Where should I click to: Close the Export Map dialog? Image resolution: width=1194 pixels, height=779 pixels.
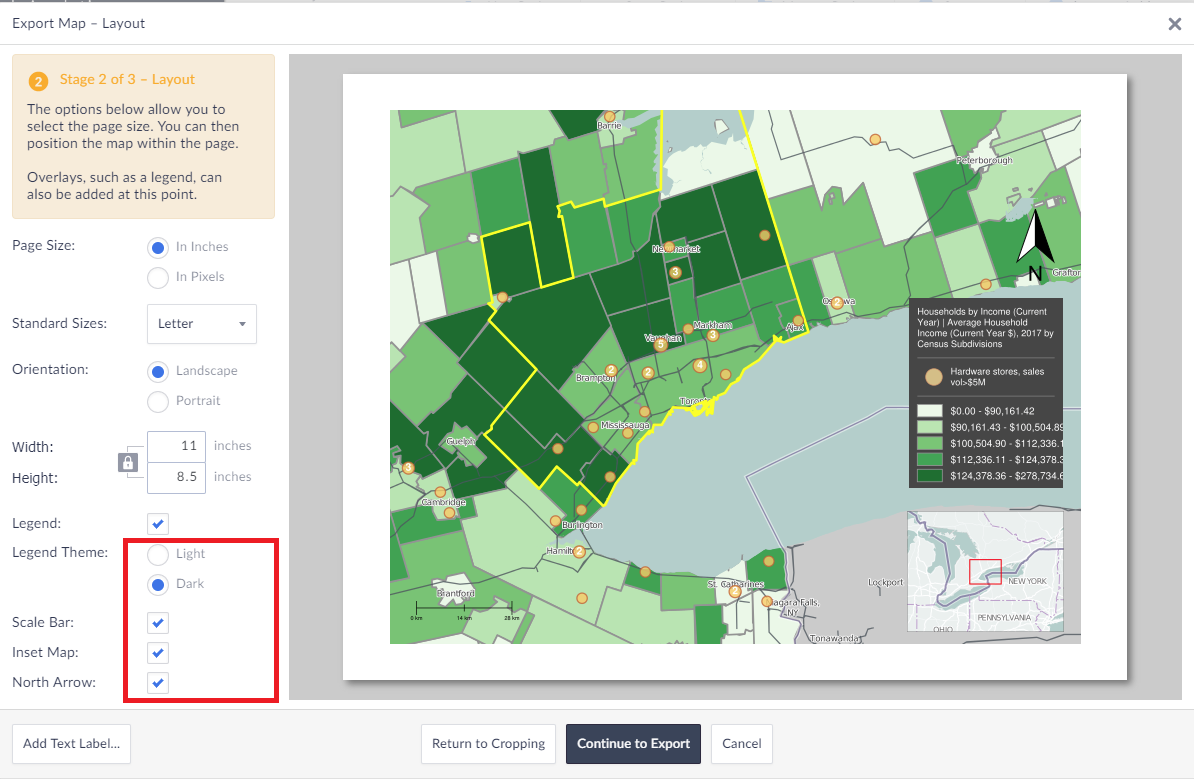[1175, 24]
